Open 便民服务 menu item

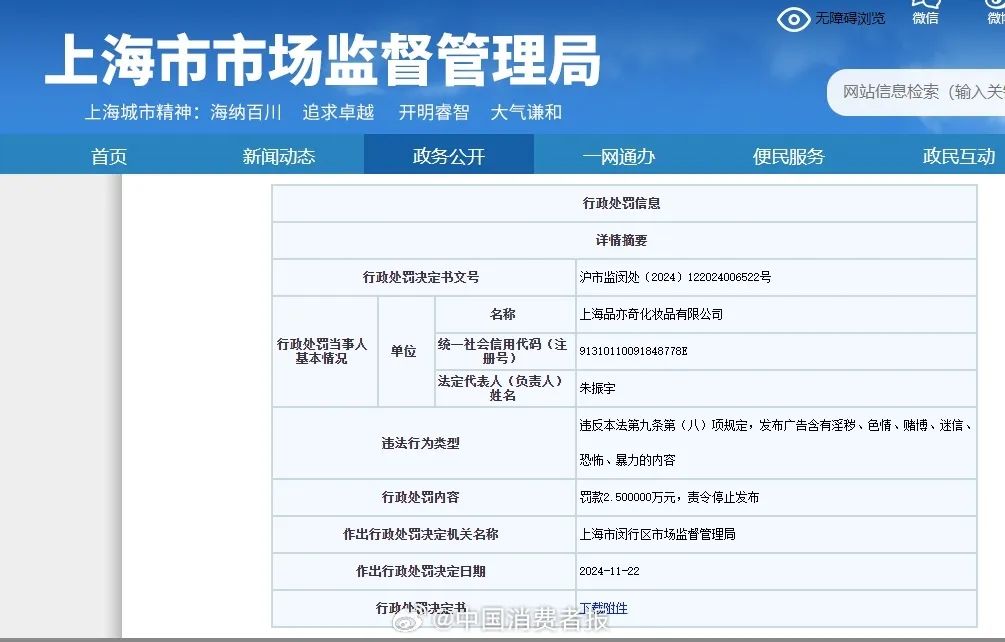788,156
